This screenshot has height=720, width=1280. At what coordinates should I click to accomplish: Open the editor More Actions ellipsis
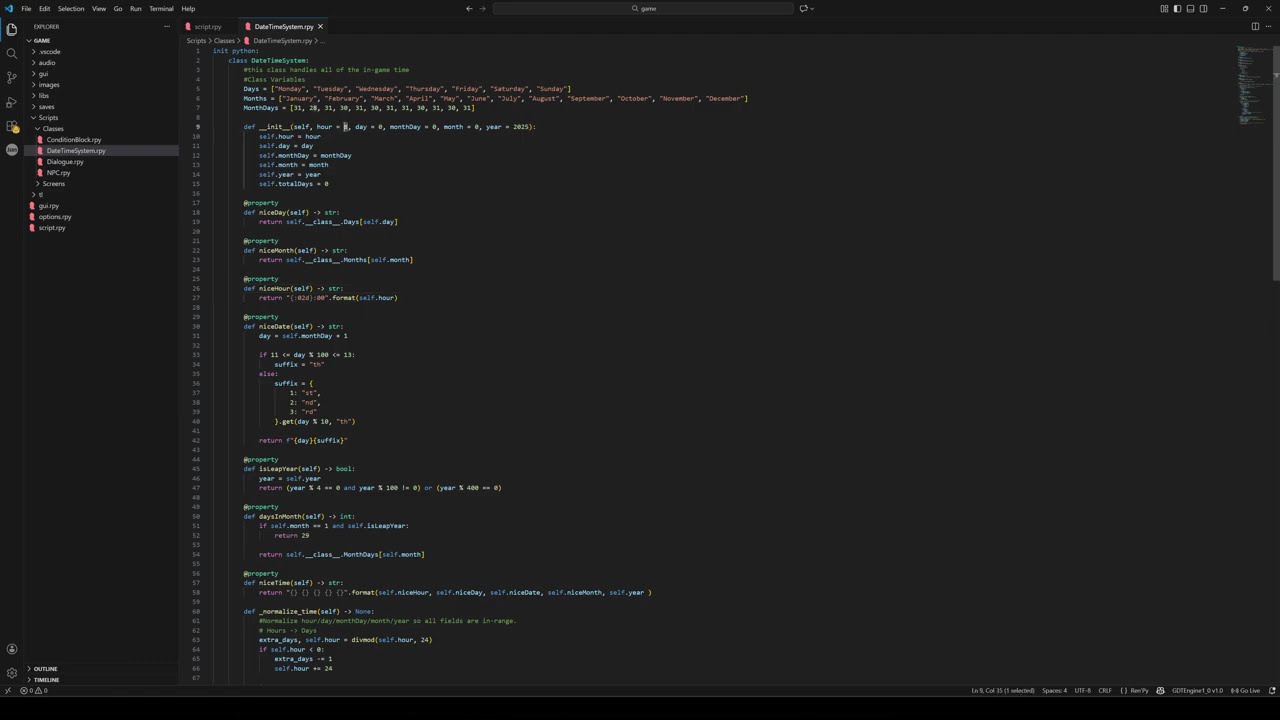(x=1268, y=27)
